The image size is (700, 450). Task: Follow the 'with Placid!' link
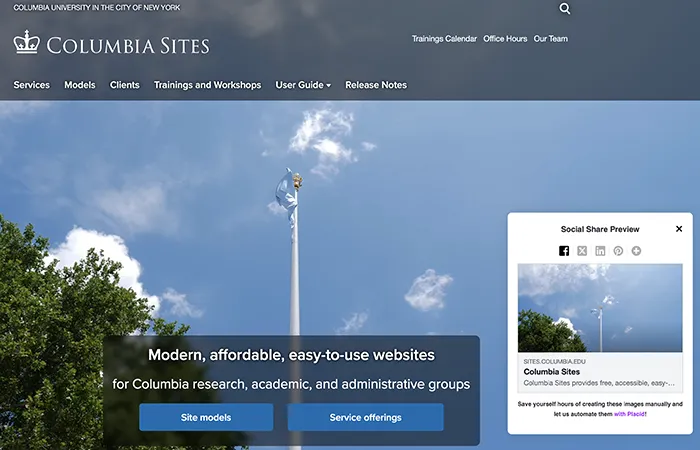click(630, 414)
